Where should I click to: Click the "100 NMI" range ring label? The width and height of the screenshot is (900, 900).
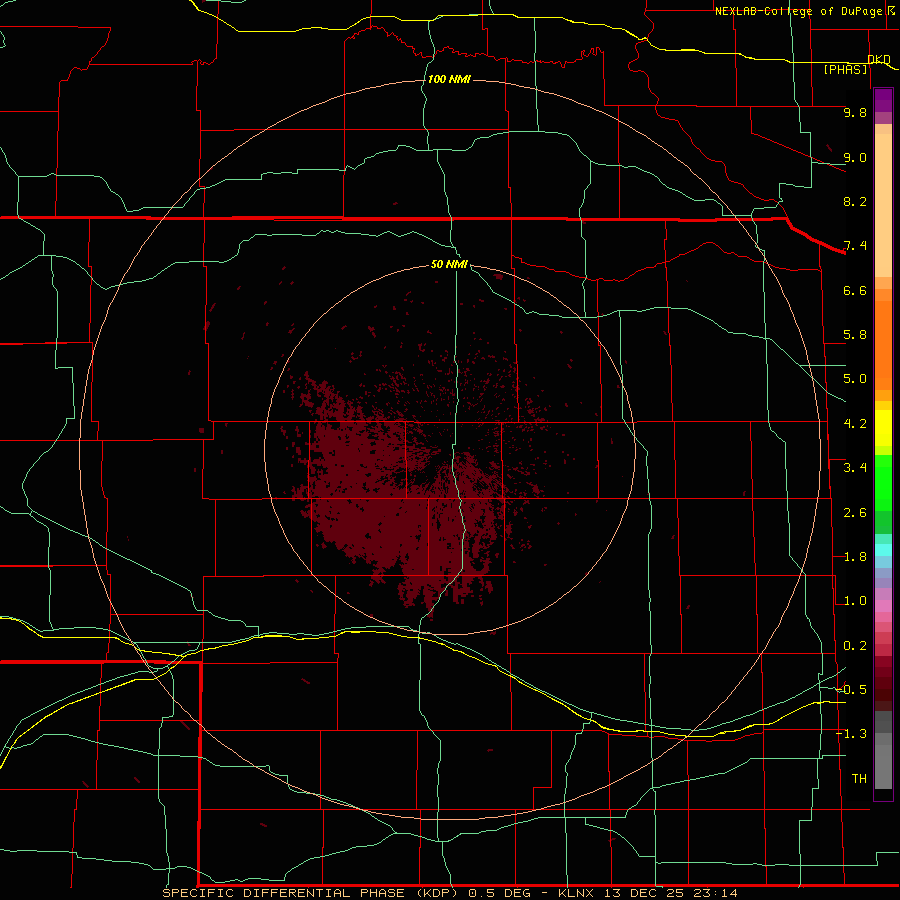point(449,79)
